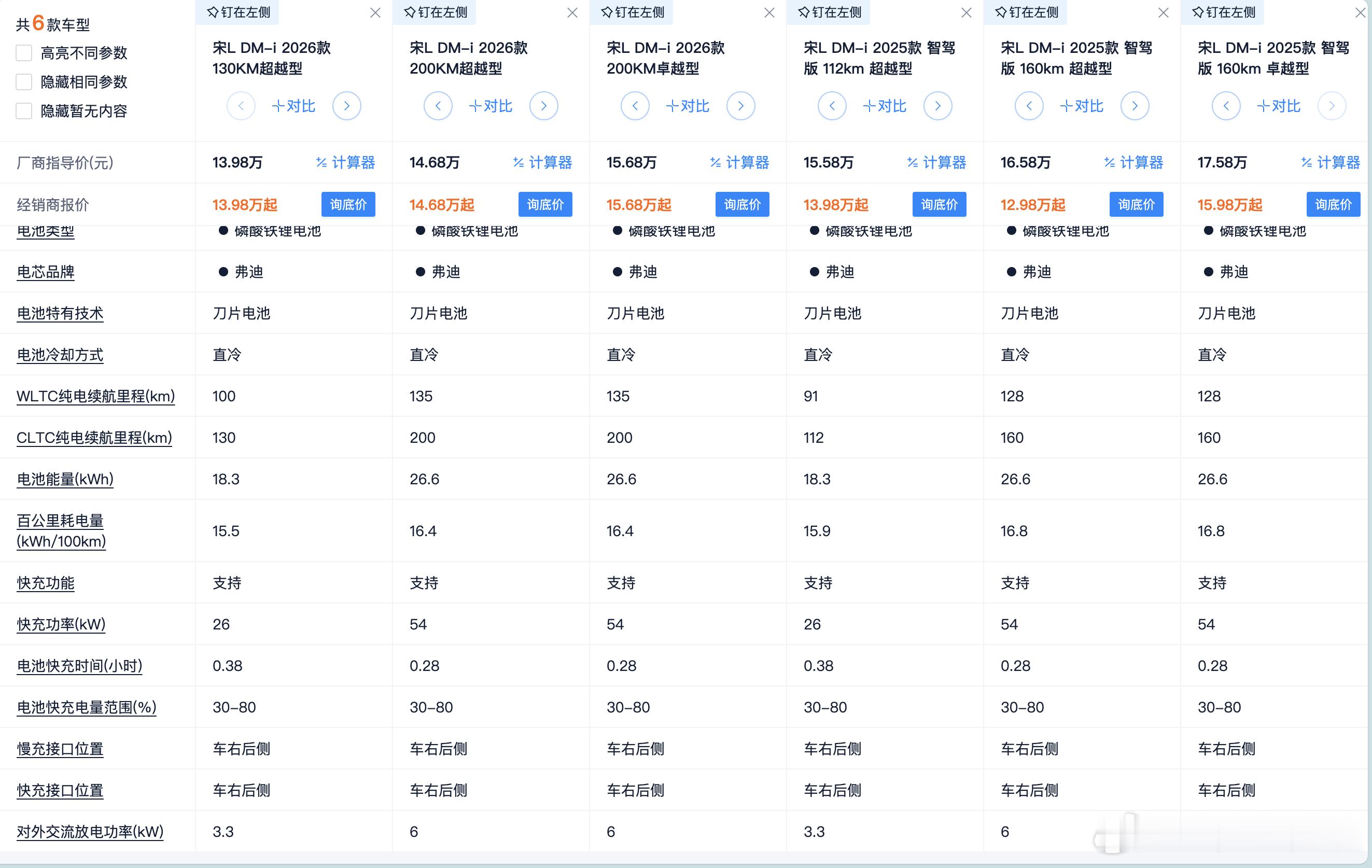Click the left arrow under 2025款 112km 超越型

click(x=832, y=106)
